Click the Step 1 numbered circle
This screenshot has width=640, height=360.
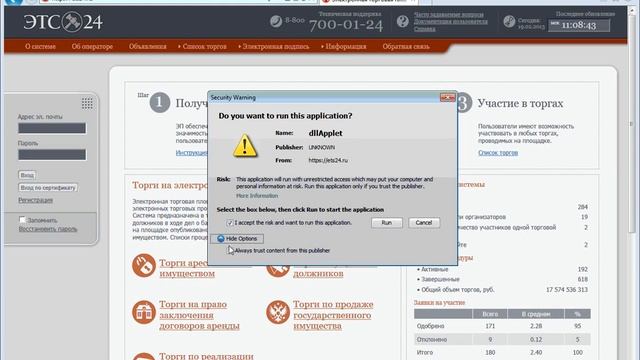[x=160, y=102]
